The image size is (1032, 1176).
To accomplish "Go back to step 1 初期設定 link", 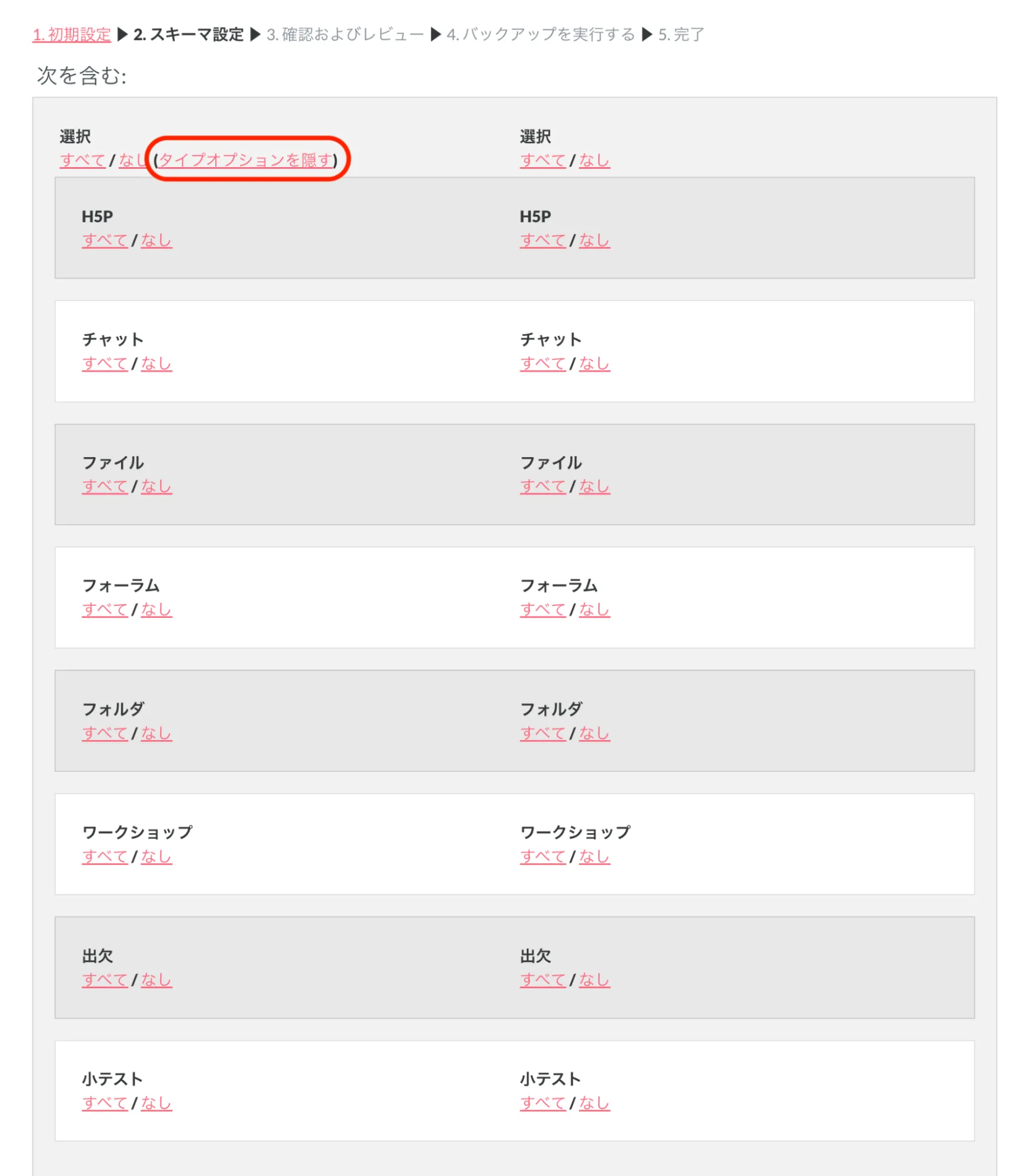I will 72,35.
